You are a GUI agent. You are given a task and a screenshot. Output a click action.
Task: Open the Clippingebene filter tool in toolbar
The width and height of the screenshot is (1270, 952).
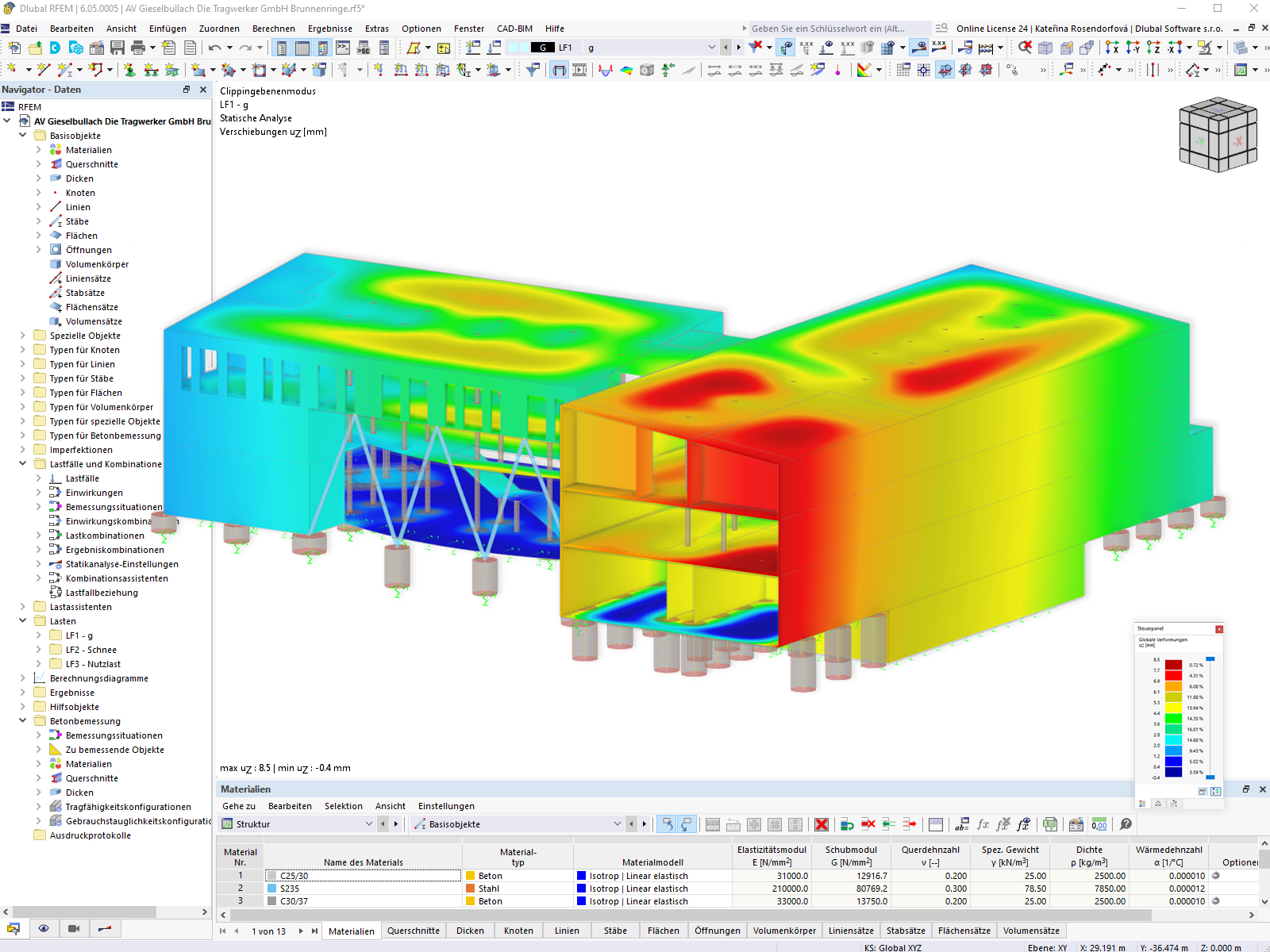pyautogui.click(x=533, y=70)
